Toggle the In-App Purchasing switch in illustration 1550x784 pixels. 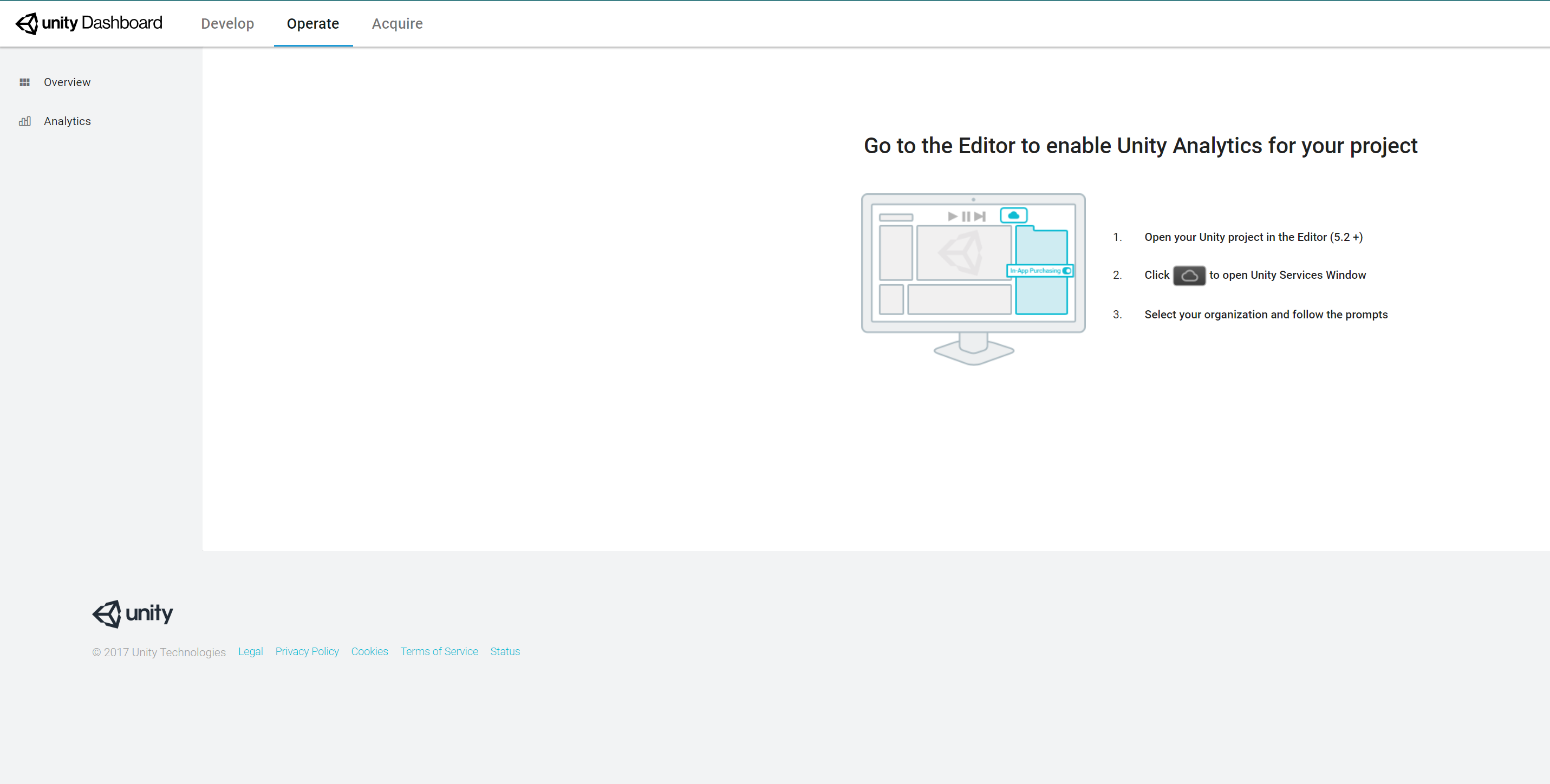pyautogui.click(x=1066, y=271)
